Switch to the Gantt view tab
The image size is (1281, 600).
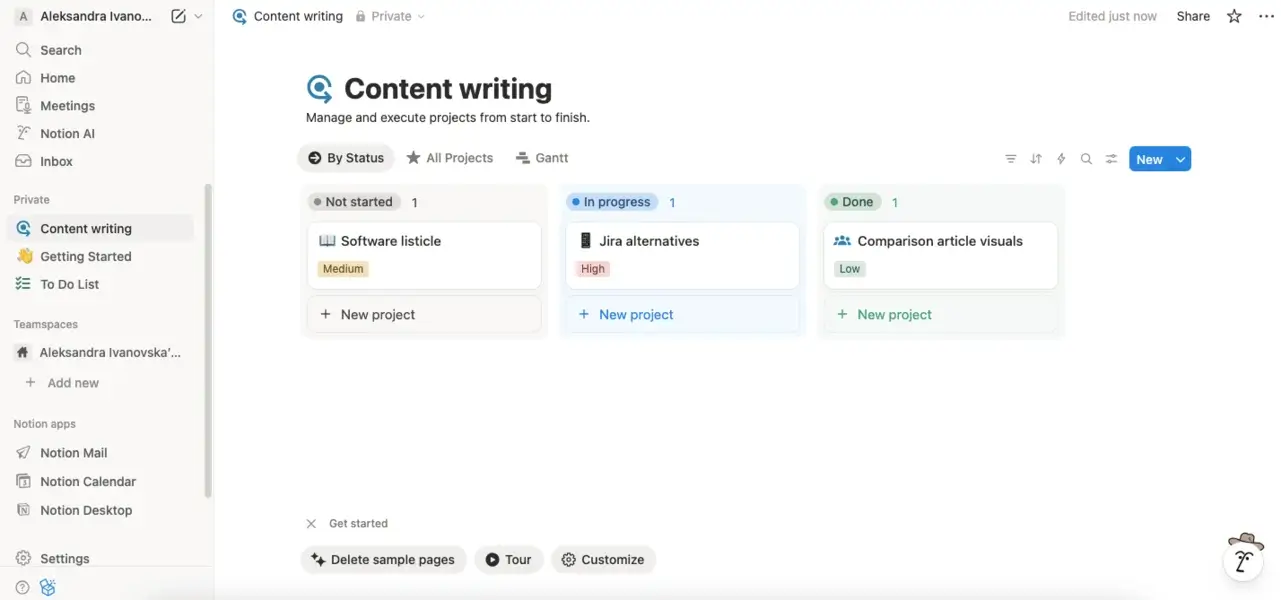tap(542, 158)
